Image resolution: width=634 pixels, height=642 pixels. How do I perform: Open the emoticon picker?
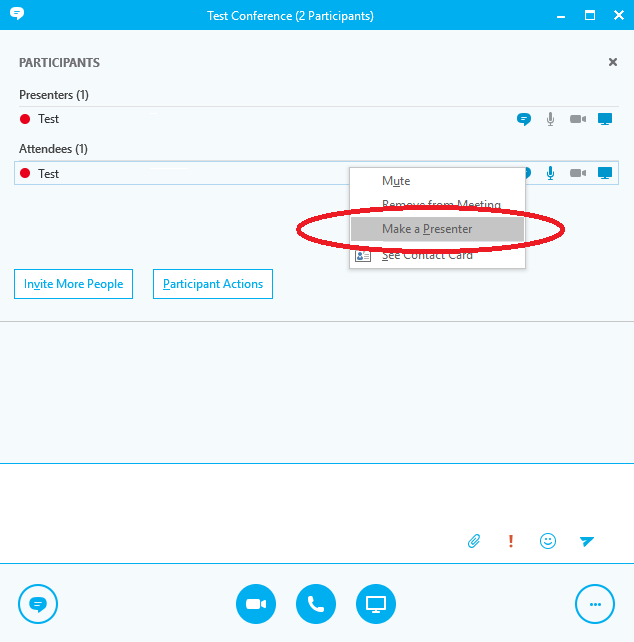pyautogui.click(x=548, y=541)
